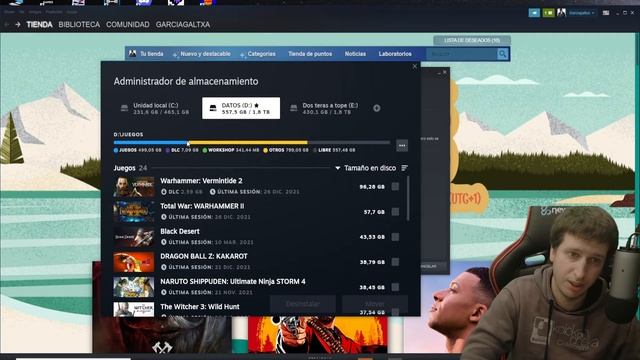Add a new drive with plus icon
This screenshot has width=640, height=360.
click(377, 108)
